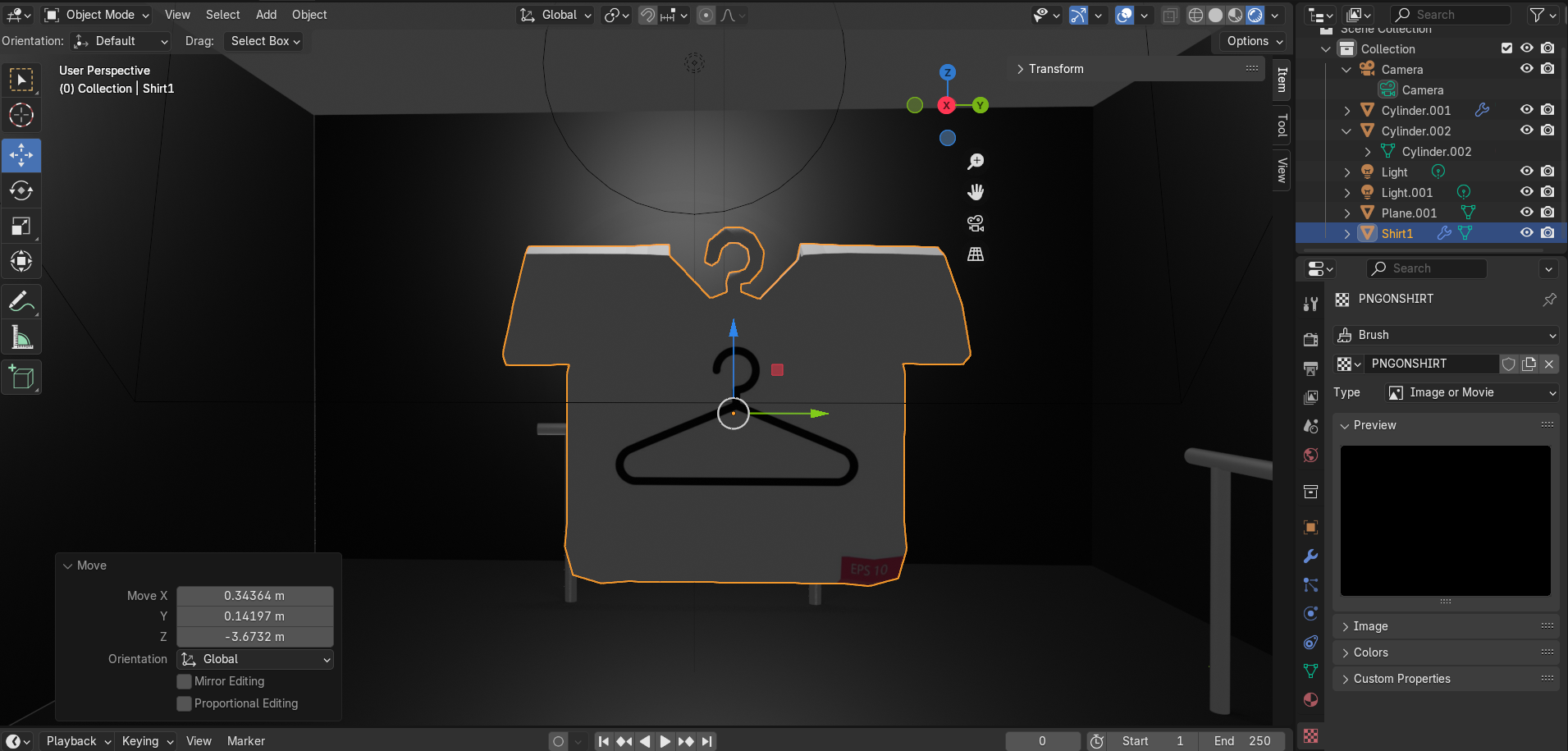Enable the Proportional Editing checkbox
The width and height of the screenshot is (1568, 751).
click(185, 703)
